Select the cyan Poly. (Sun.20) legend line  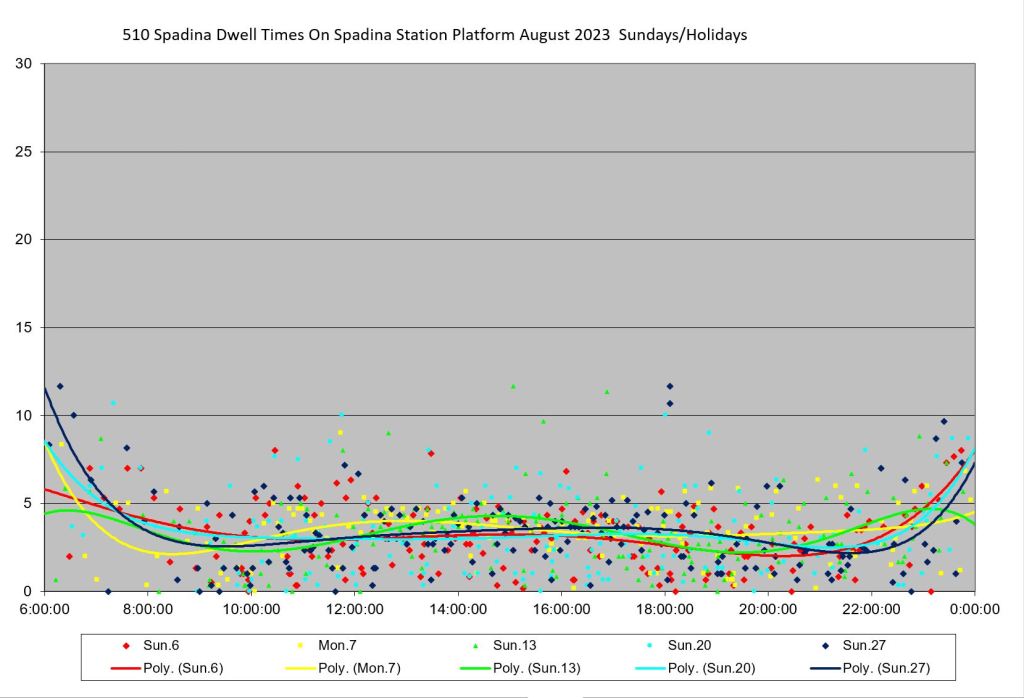[648, 668]
